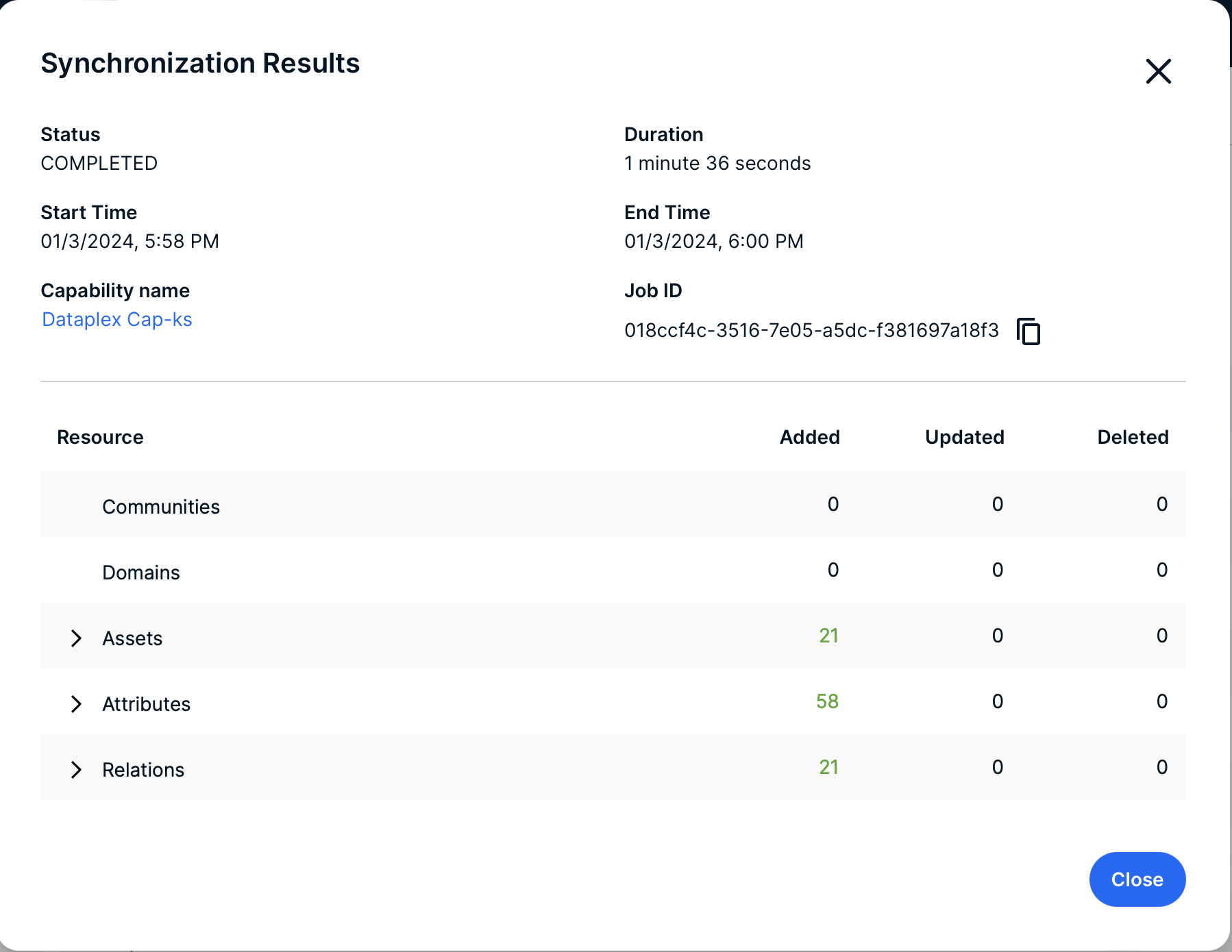Expand the Attributes row chevron
This screenshot has width=1232, height=952.
point(76,704)
